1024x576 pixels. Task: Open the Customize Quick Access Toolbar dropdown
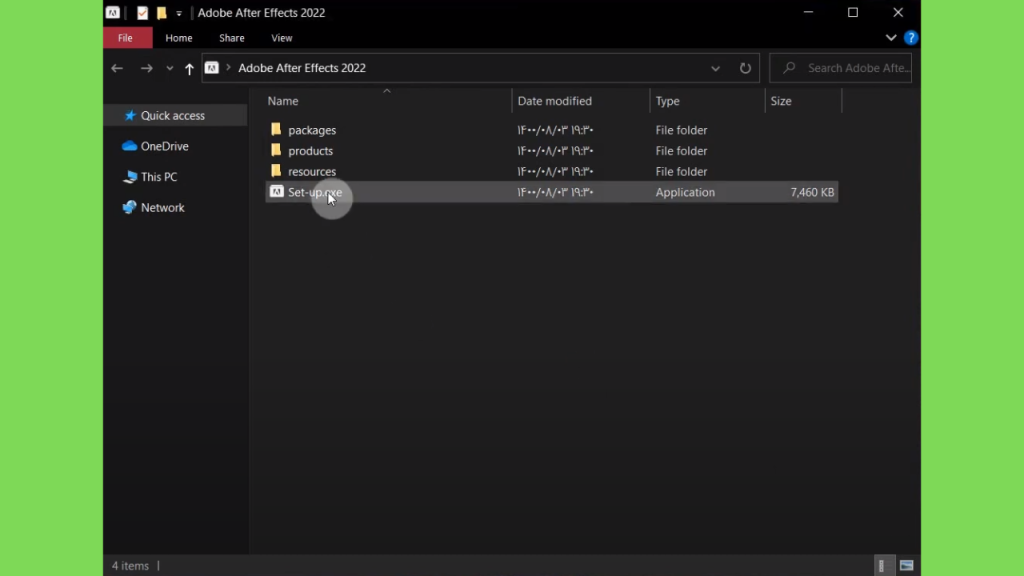(179, 13)
